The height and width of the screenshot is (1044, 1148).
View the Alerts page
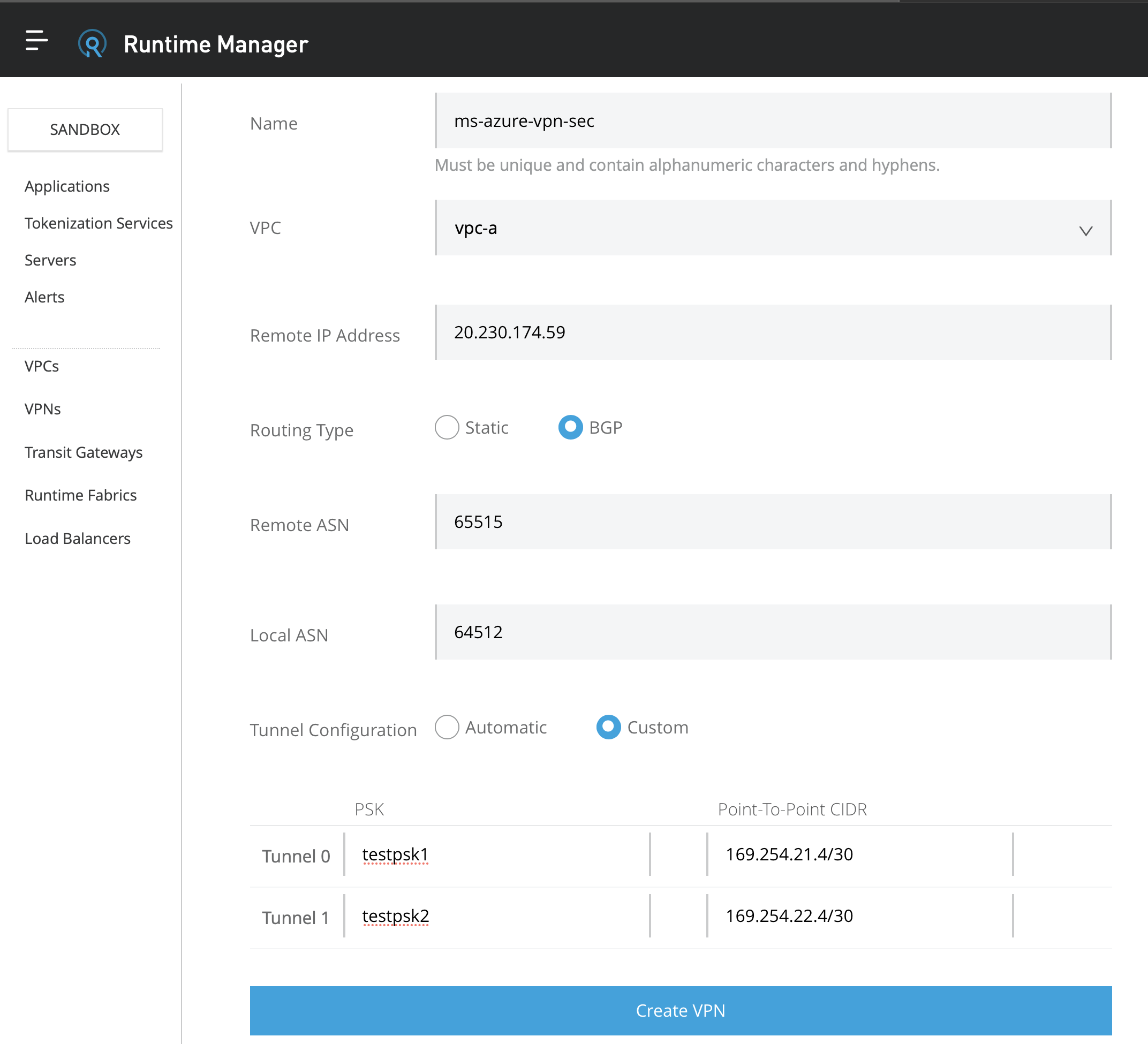coord(44,297)
